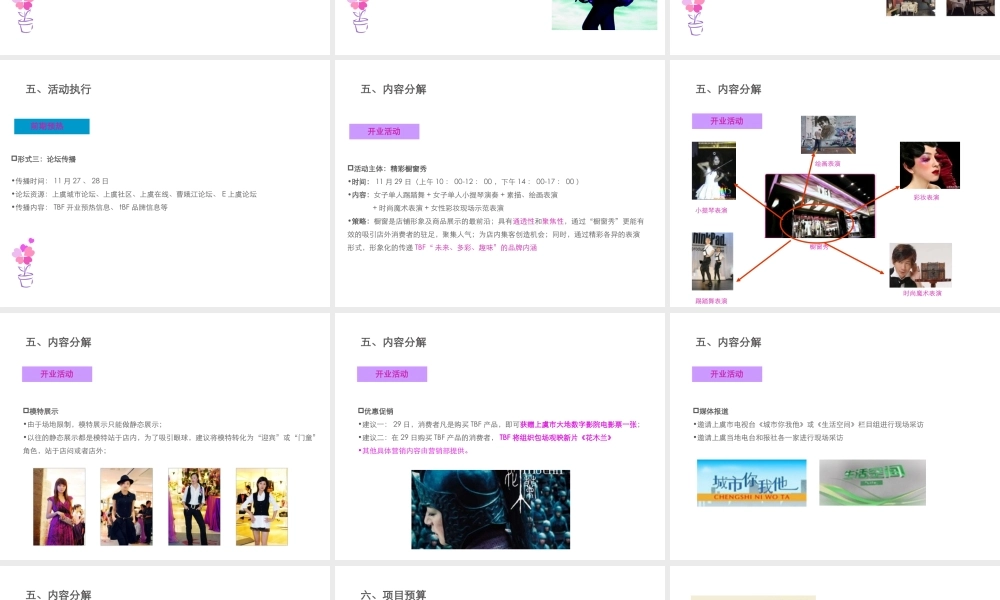Select the dark figure image in top slide
Viewport: 1000px width, 600px height.
coord(605,15)
